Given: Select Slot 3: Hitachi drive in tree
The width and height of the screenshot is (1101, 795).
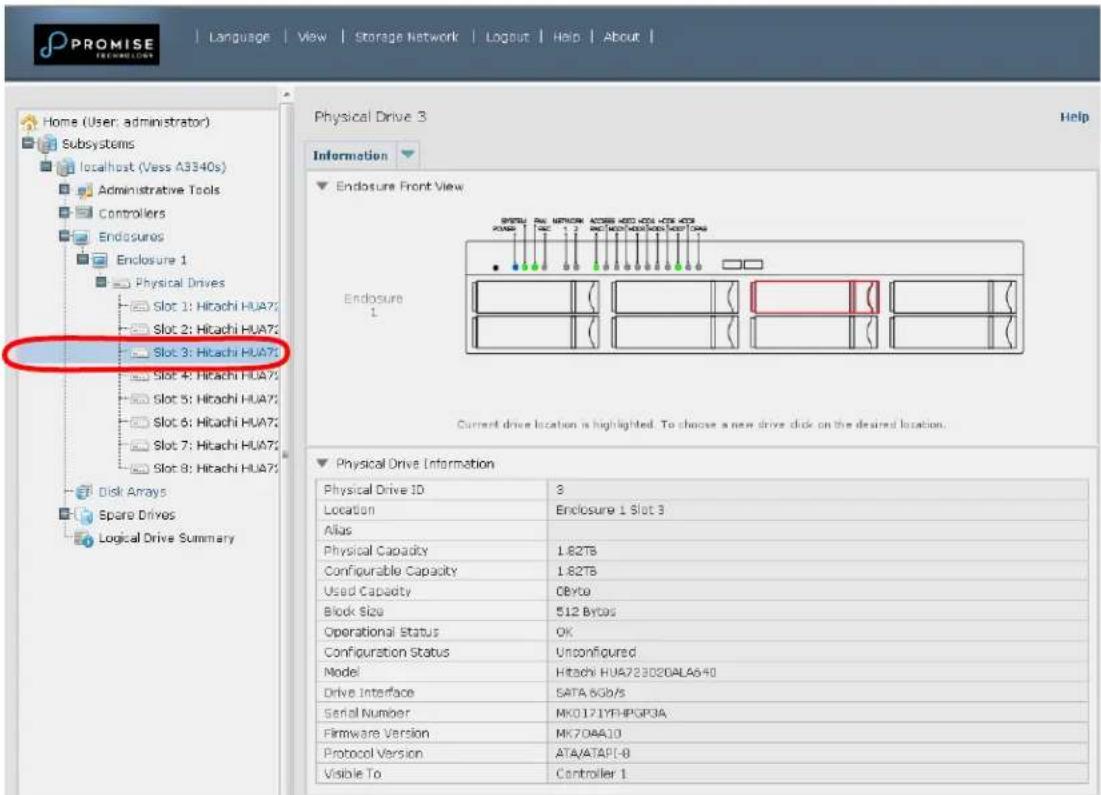Looking at the screenshot, I should pyautogui.click(x=216, y=353).
